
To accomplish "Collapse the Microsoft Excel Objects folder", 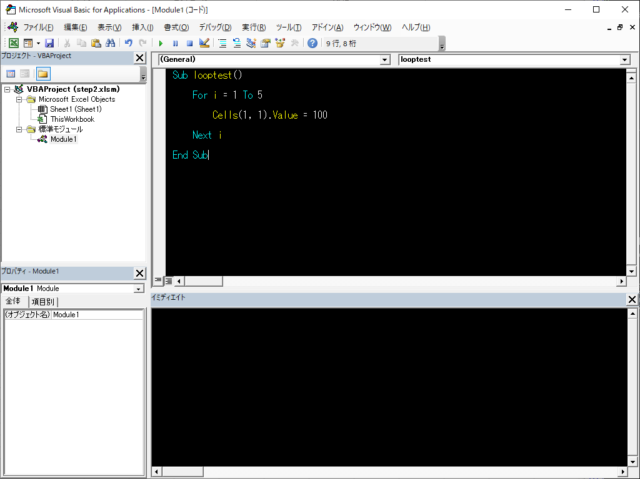I will (x=19, y=99).
